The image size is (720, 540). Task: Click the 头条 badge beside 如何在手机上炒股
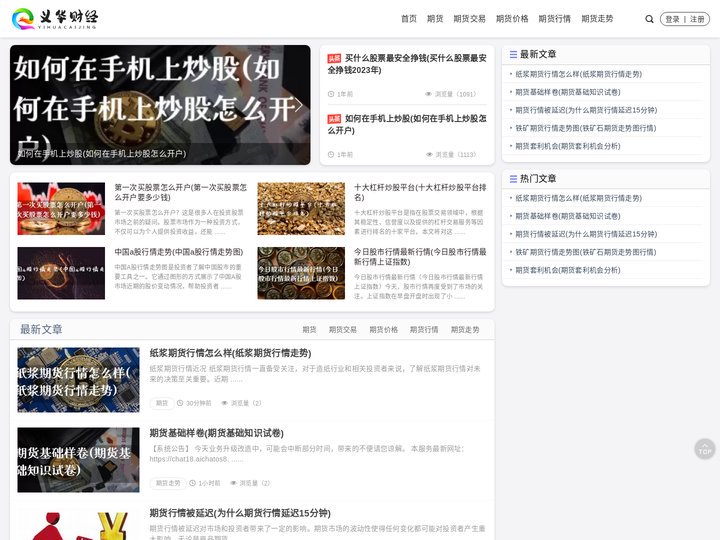pos(334,119)
